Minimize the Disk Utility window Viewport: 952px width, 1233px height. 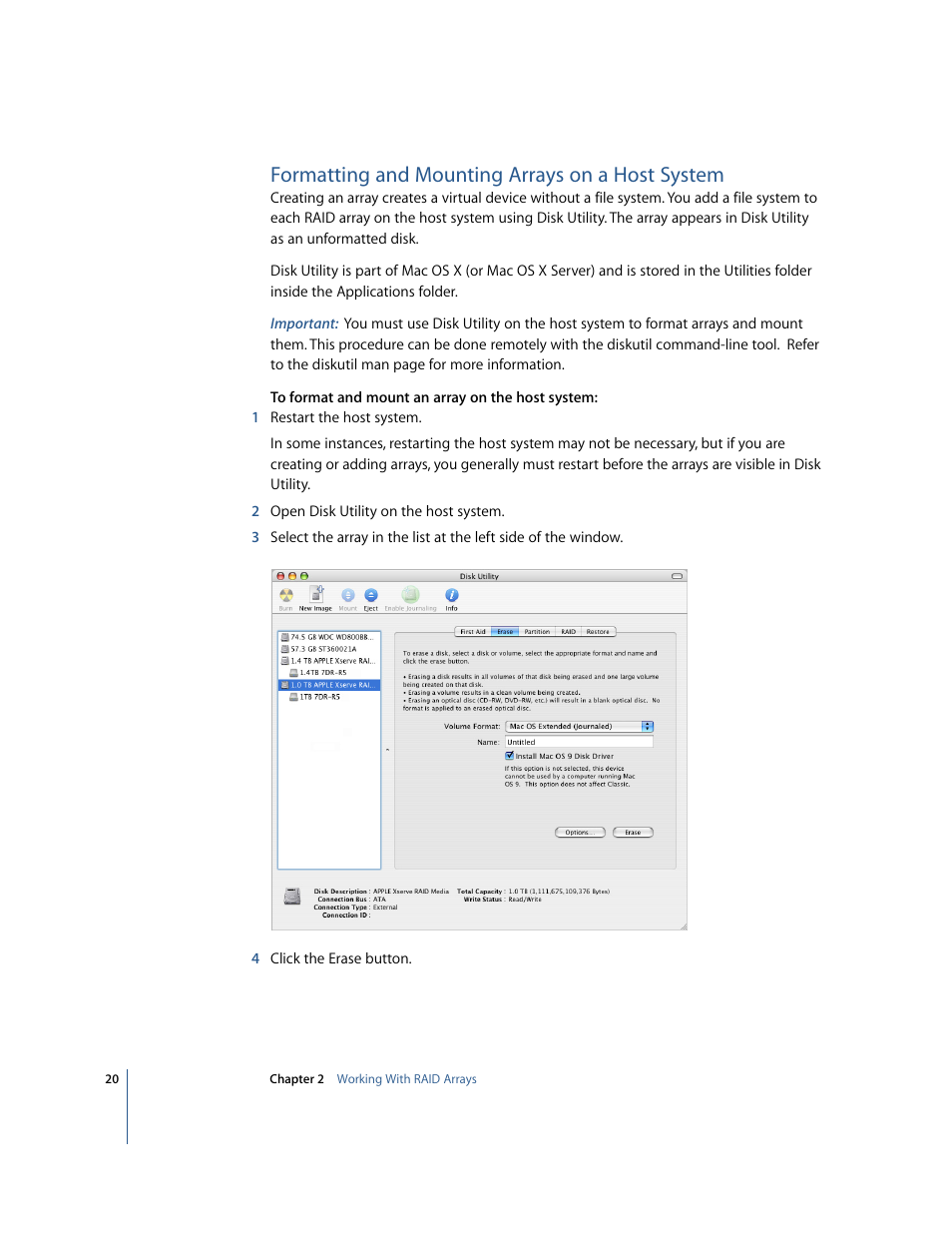pyautogui.click(x=292, y=577)
